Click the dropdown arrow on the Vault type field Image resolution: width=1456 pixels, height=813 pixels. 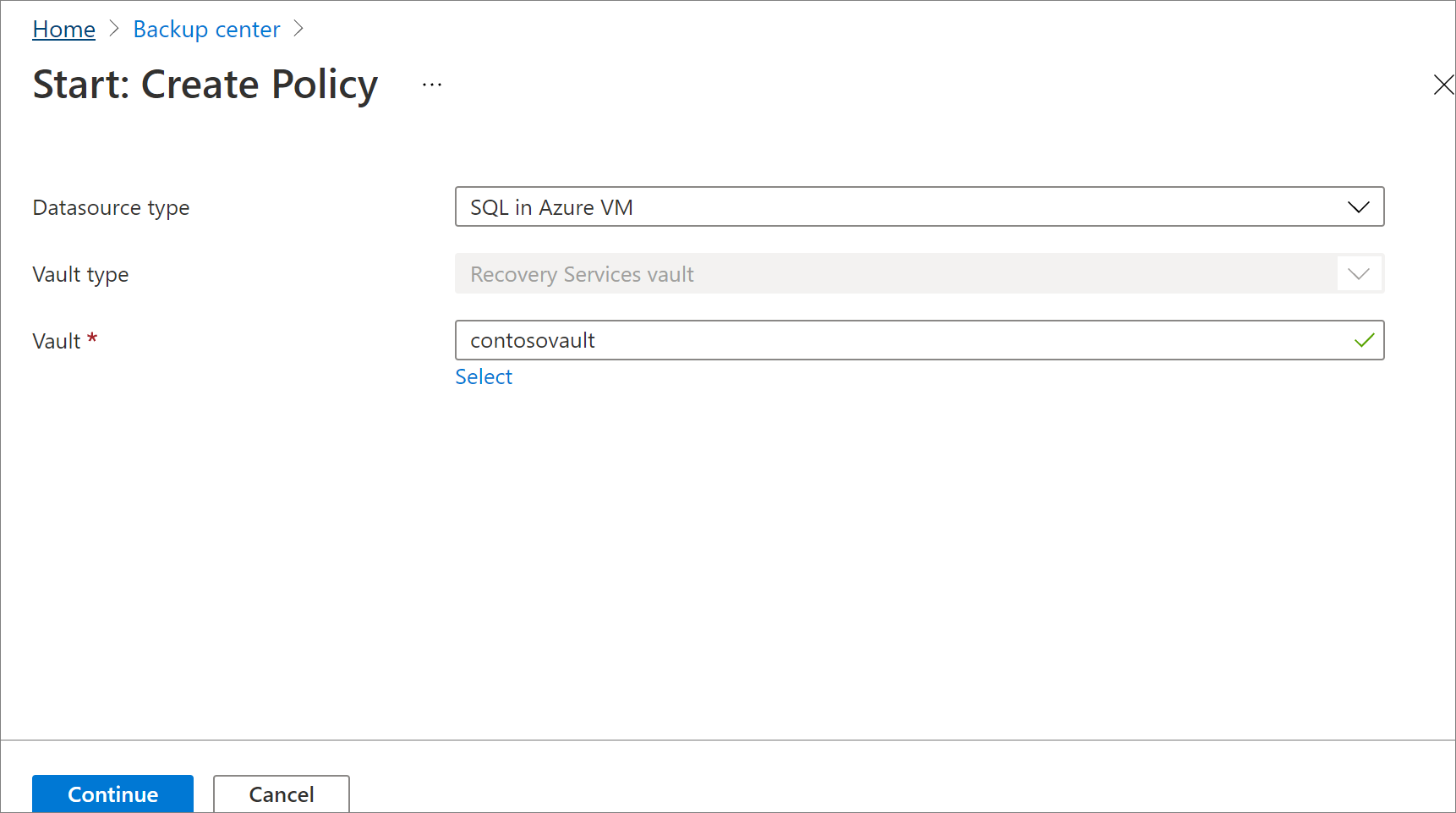[1359, 273]
